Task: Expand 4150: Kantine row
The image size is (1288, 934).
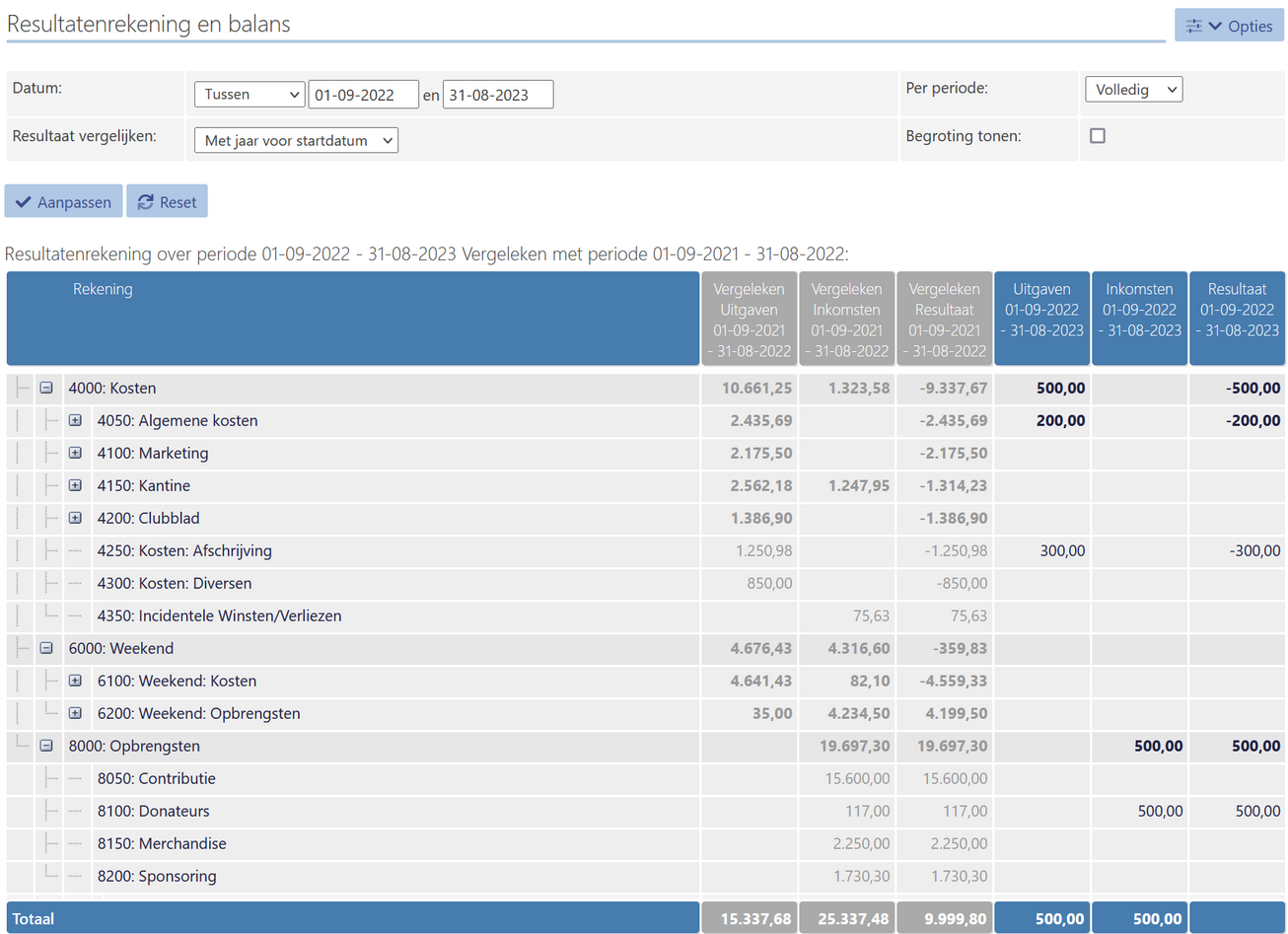Action: 75,486
